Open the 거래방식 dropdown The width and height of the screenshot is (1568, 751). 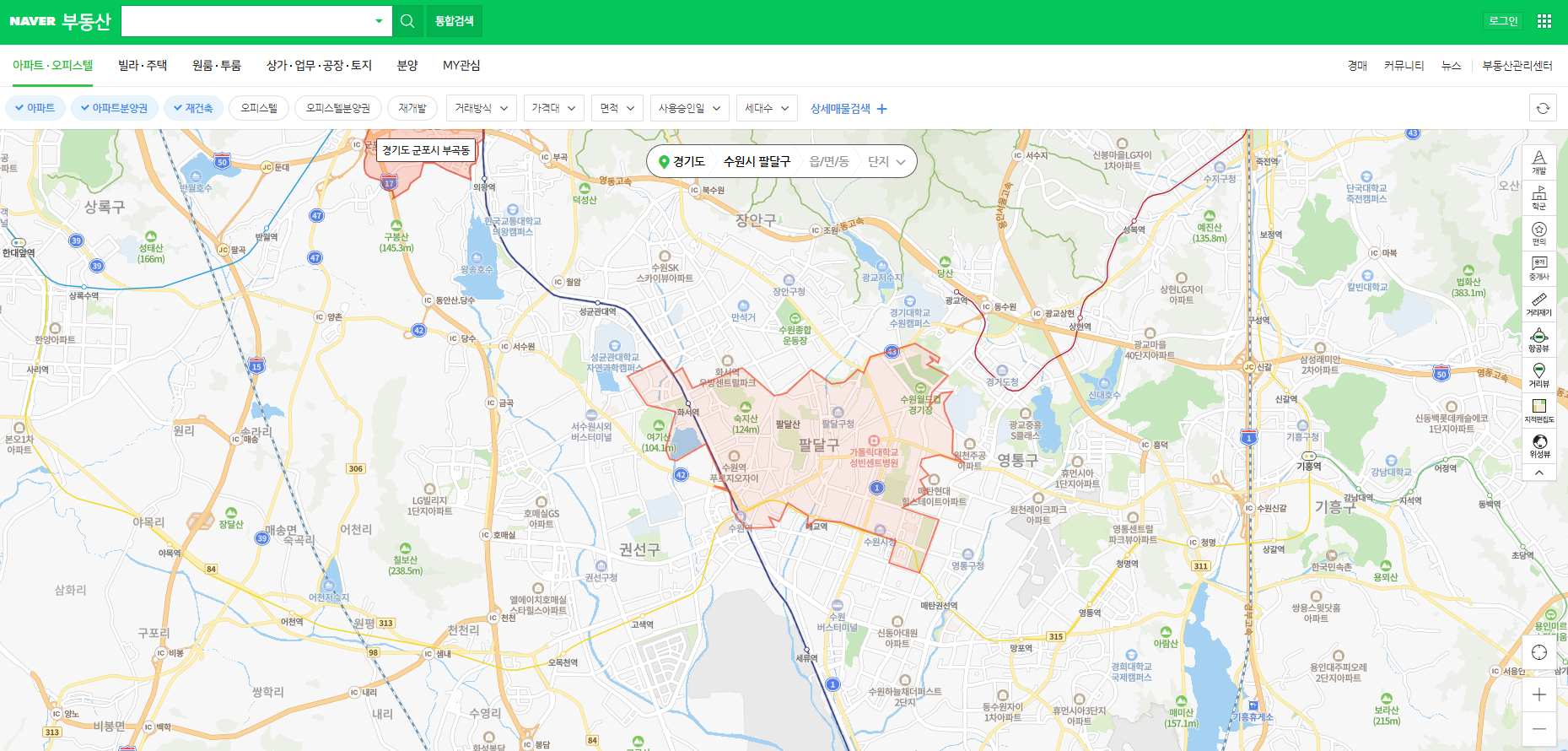(x=482, y=108)
